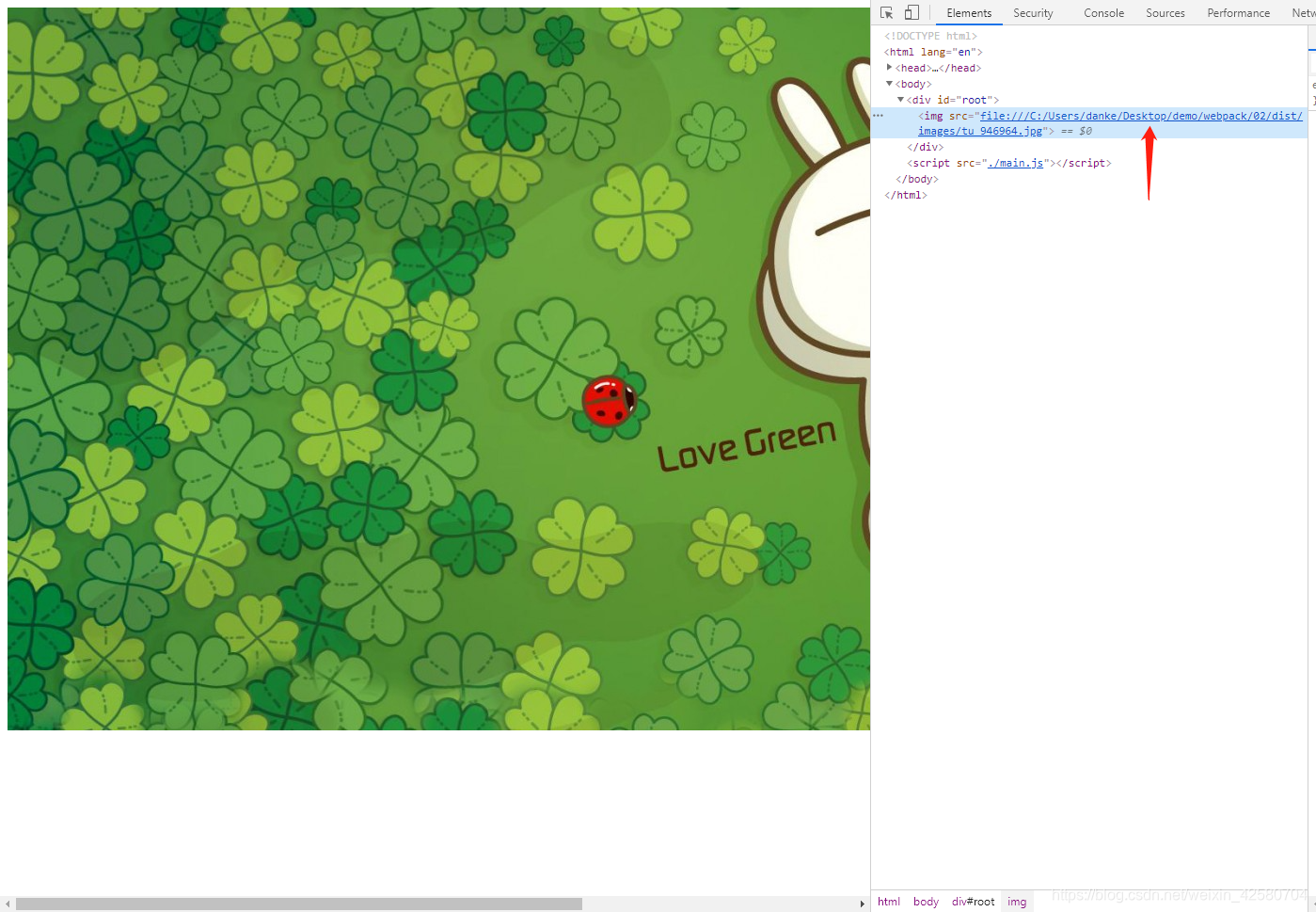Click the Love Green text on image

746,446
